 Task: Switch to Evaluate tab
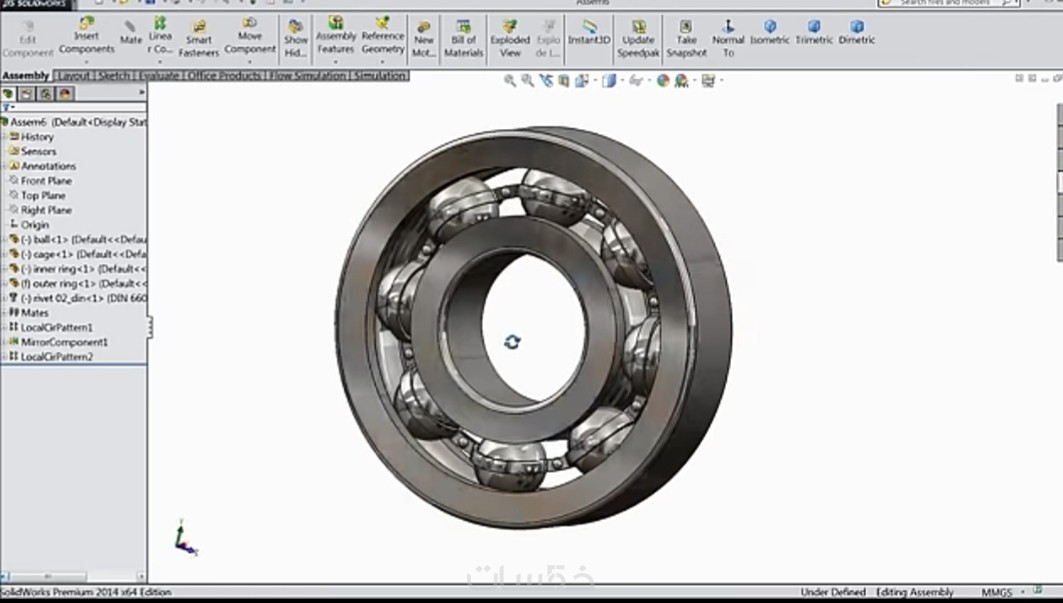tap(159, 75)
